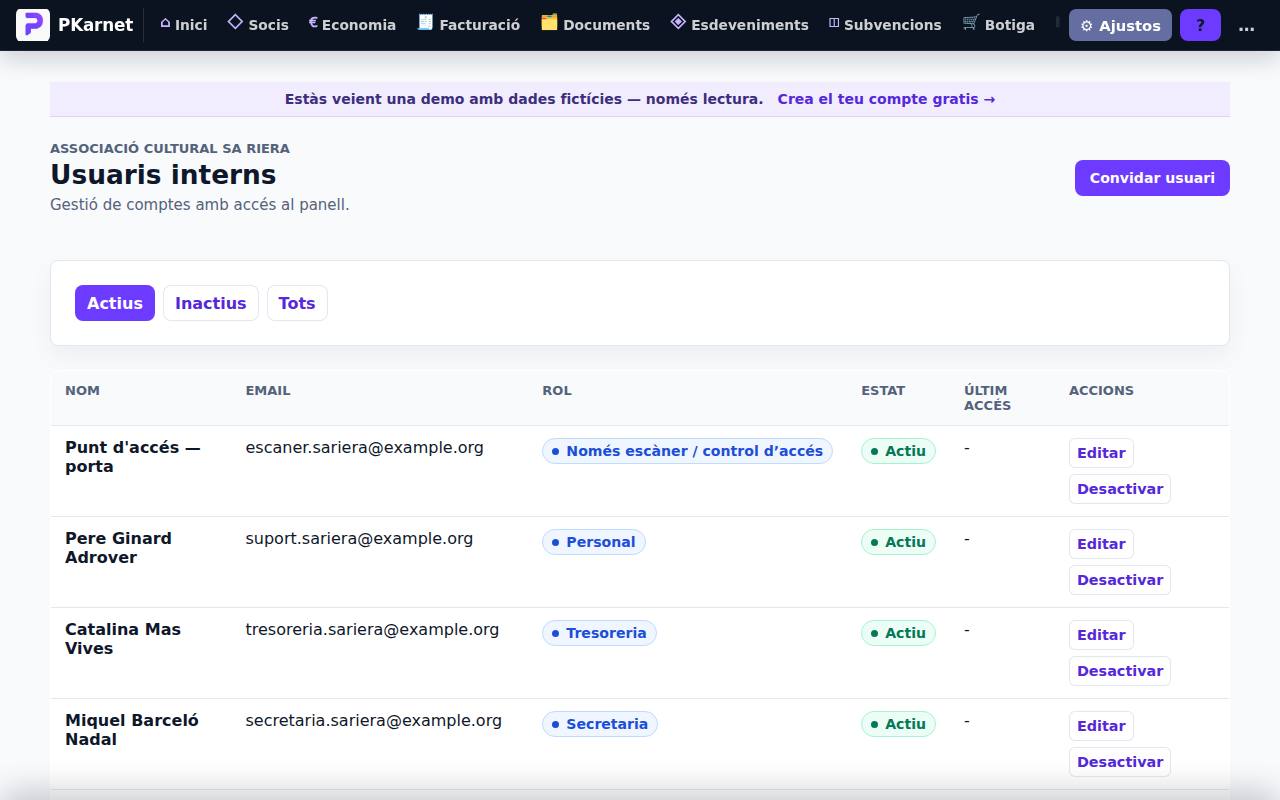Click the Usuaris interns page heading
Viewport: 1280px width, 800px height.
pyautogui.click(x=163, y=175)
